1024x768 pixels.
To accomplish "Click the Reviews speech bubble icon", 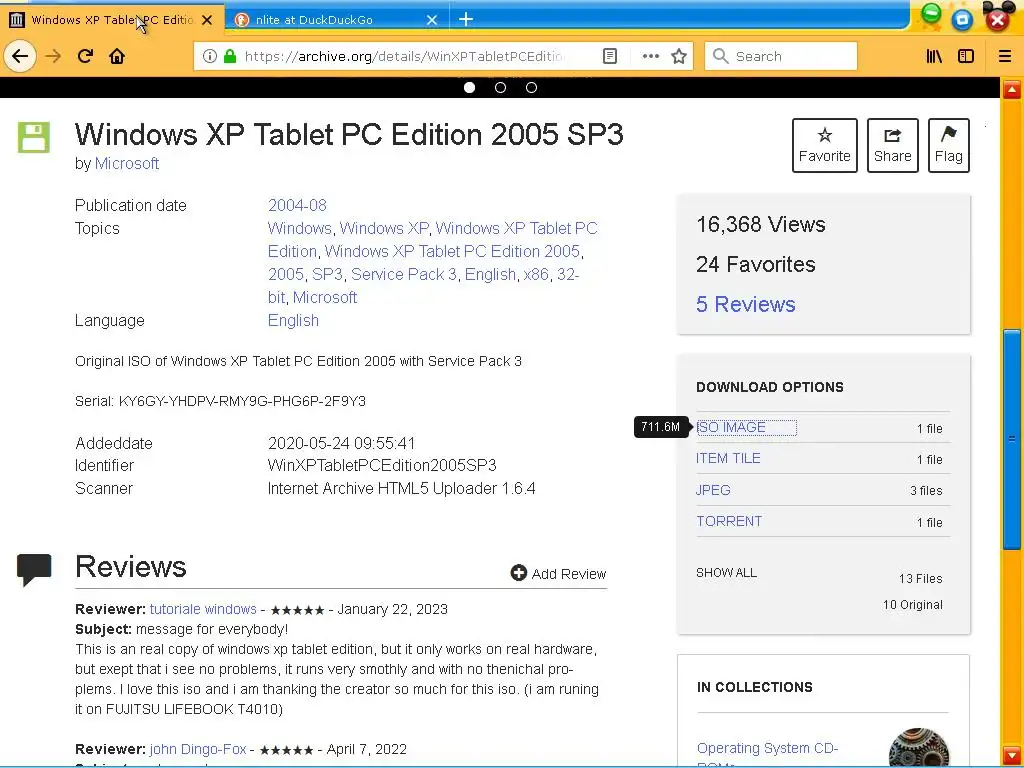I will (34, 569).
